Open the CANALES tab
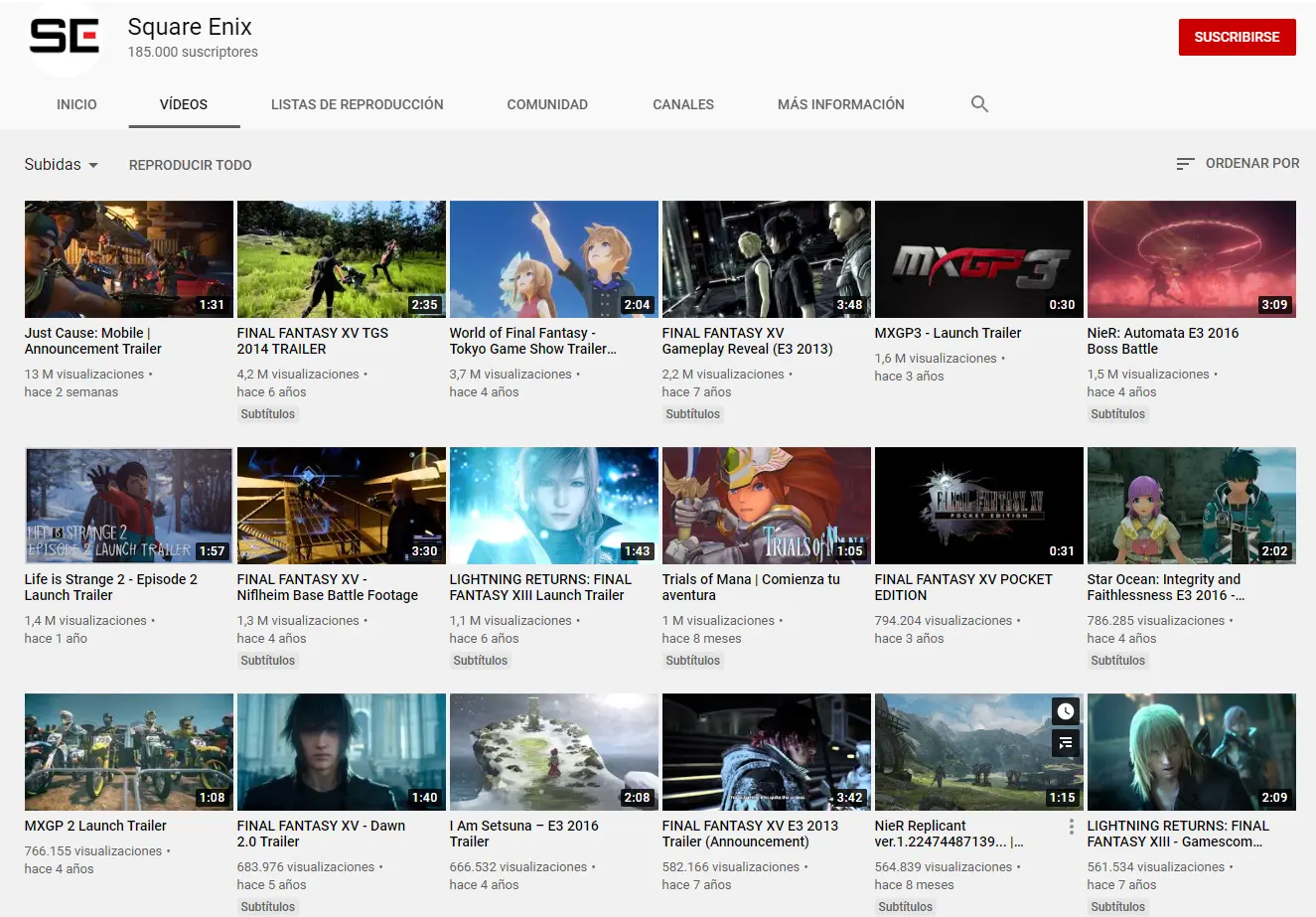1316x917 pixels. point(683,104)
